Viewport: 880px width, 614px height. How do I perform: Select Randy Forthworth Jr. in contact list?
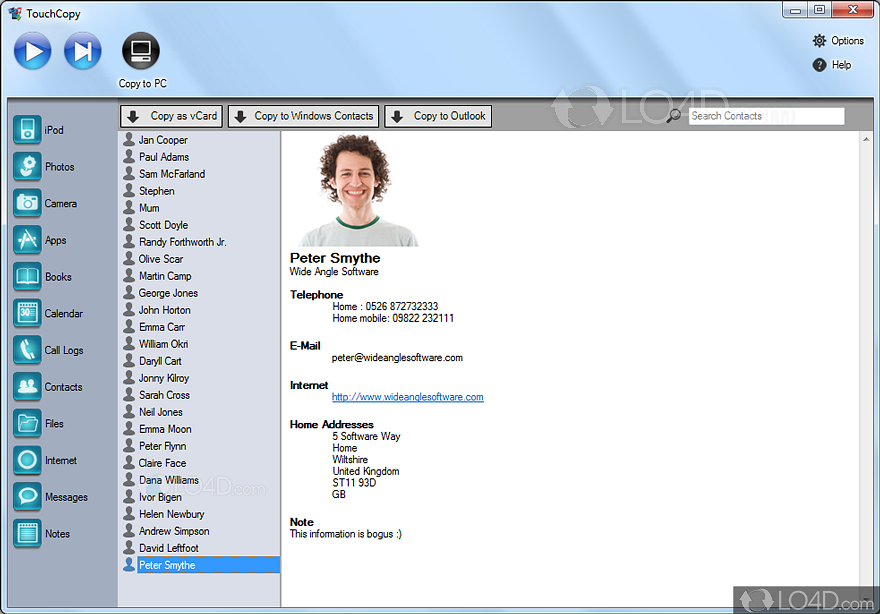(182, 242)
